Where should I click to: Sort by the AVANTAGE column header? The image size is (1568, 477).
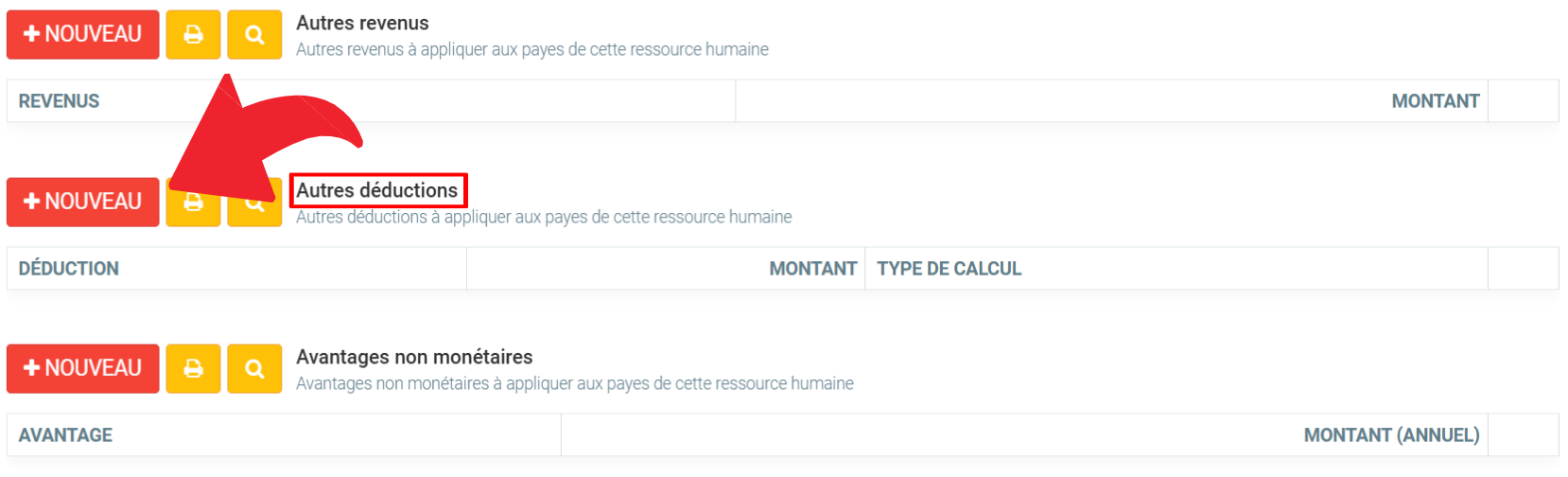tap(65, 435)
